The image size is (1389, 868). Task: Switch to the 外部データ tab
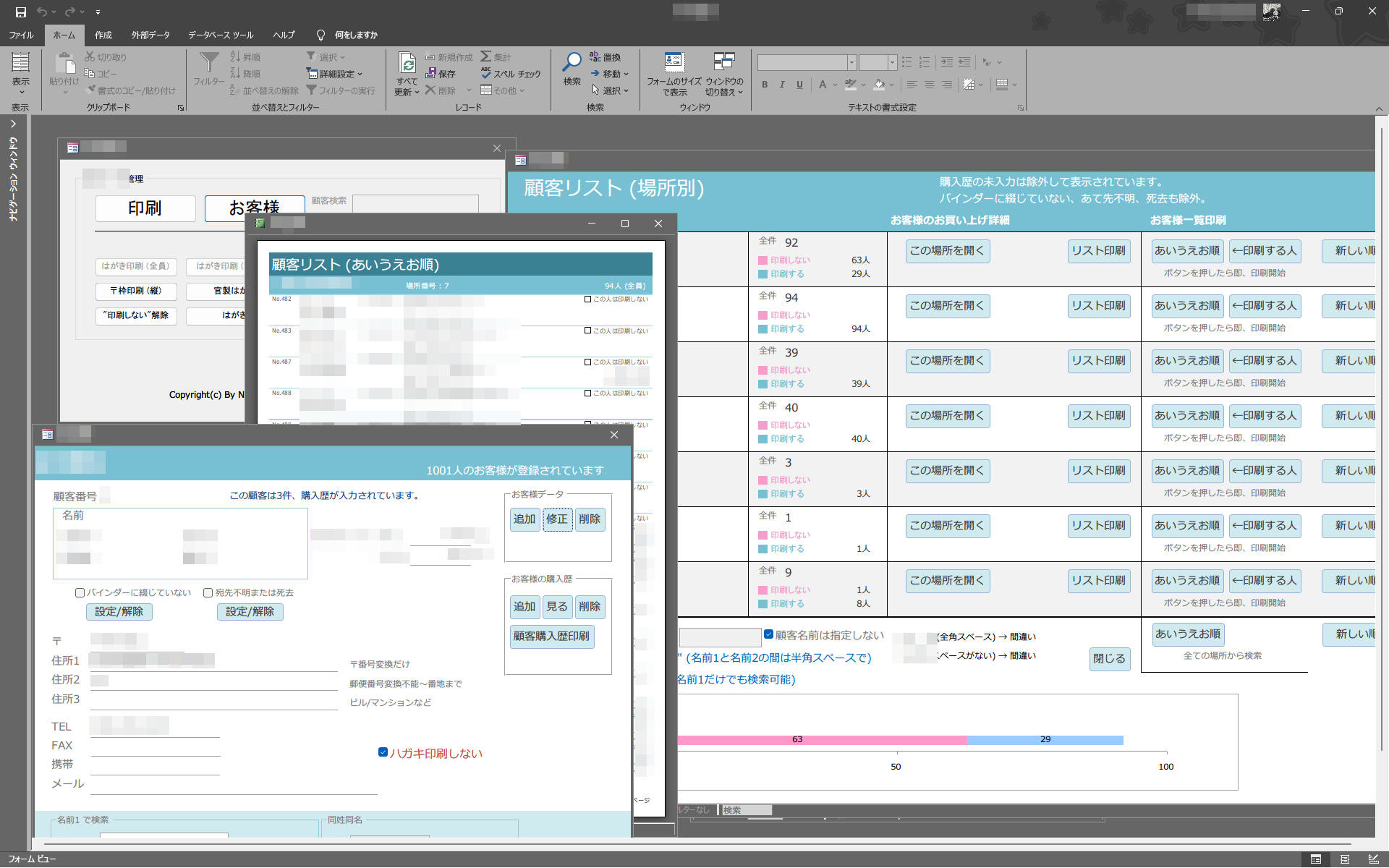pos(150,35)
